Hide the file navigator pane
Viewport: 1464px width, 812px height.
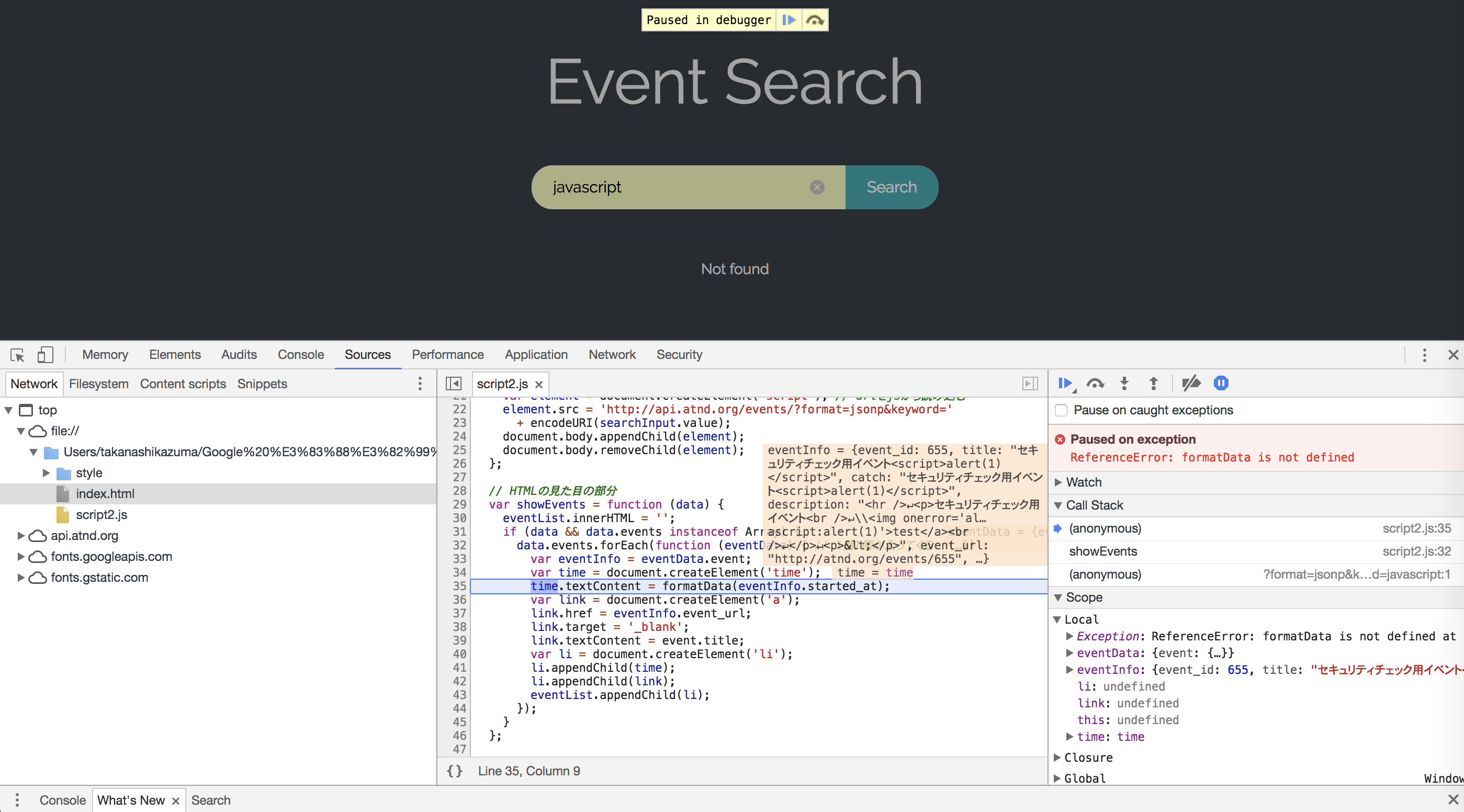pyautogui.click(x=453, y=384)
